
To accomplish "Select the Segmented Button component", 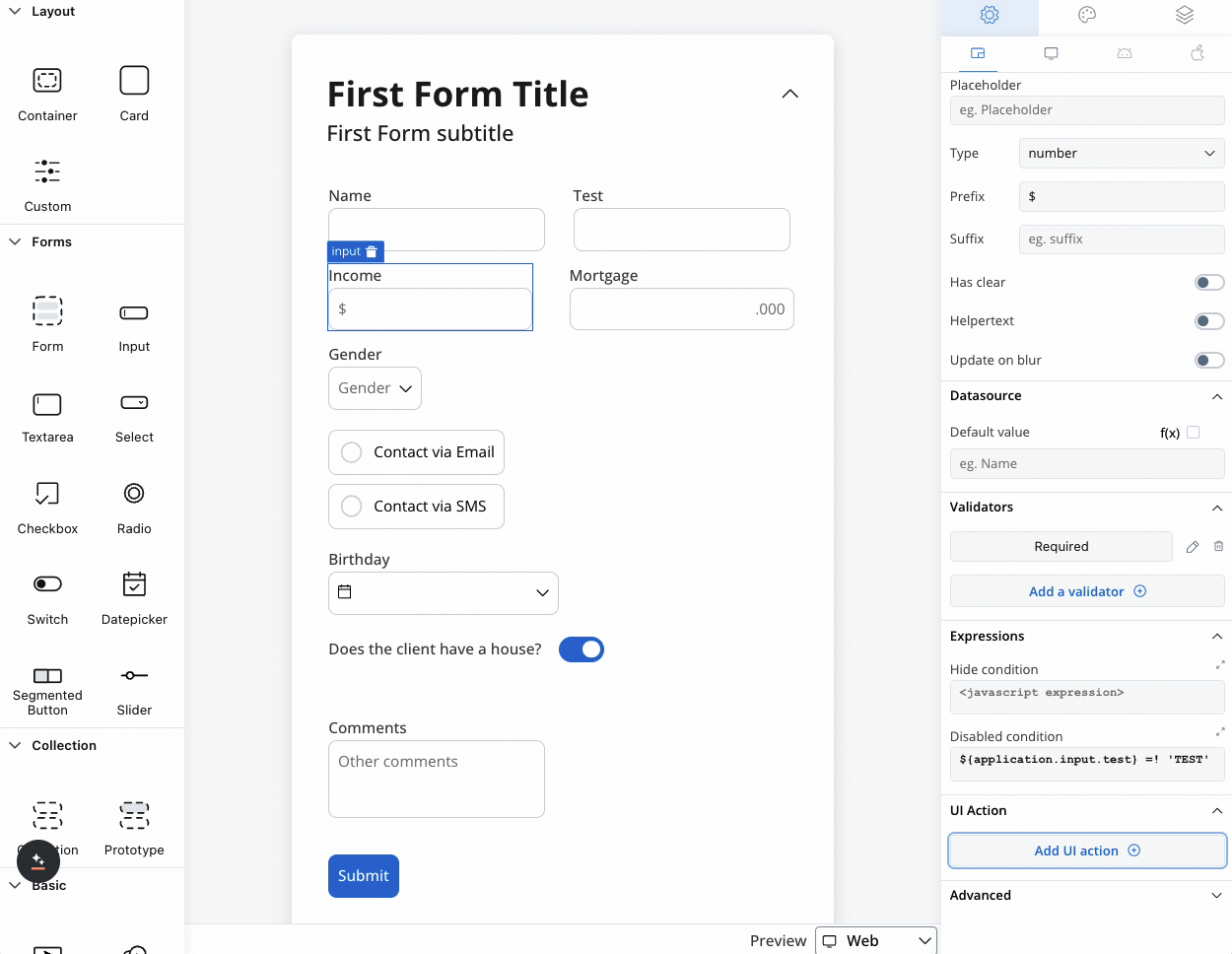I will [x=47, y=689].
